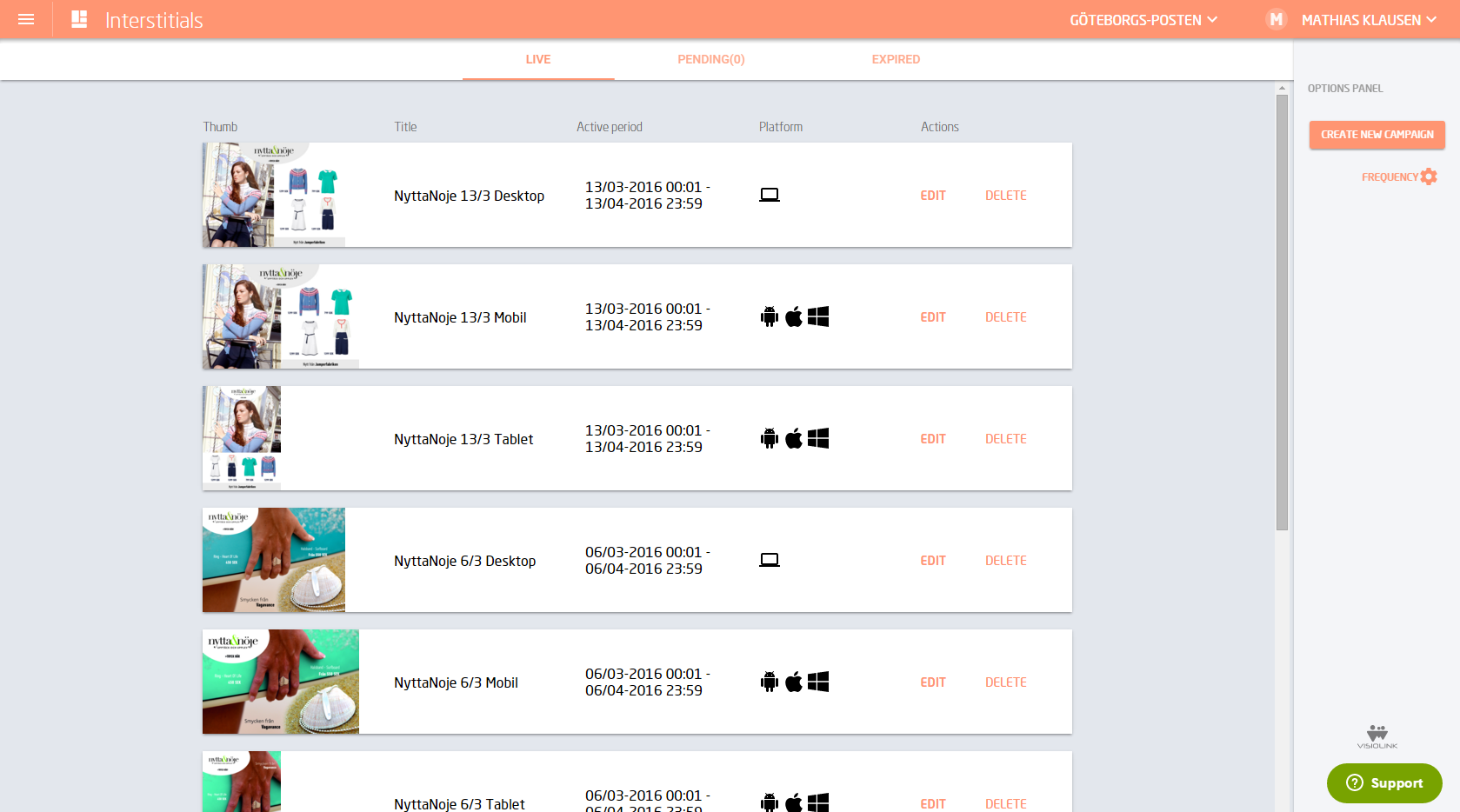Click the campaign list vertical scrollbar

[x=1282, y=313]
